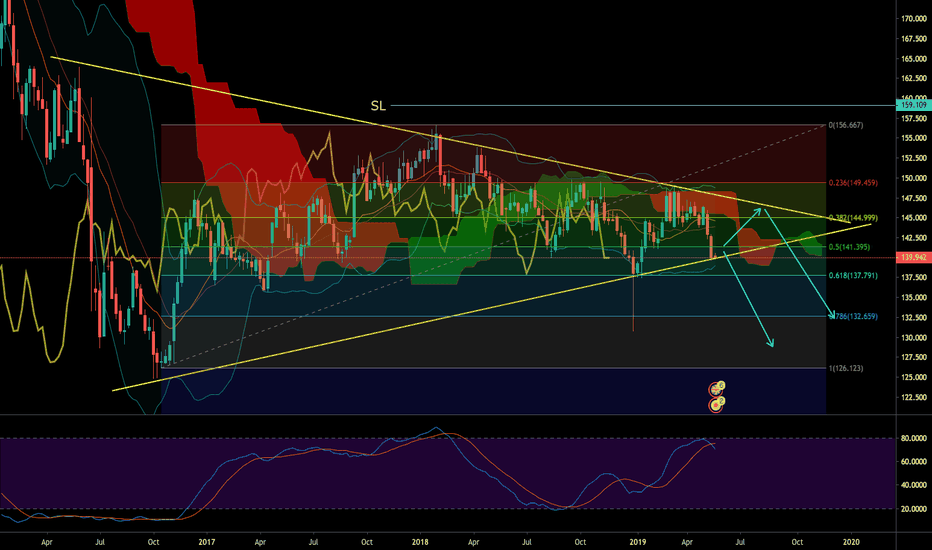Click the 135.000 price axis label
This screenshot has width=932, height=550.
pos(914,297)
